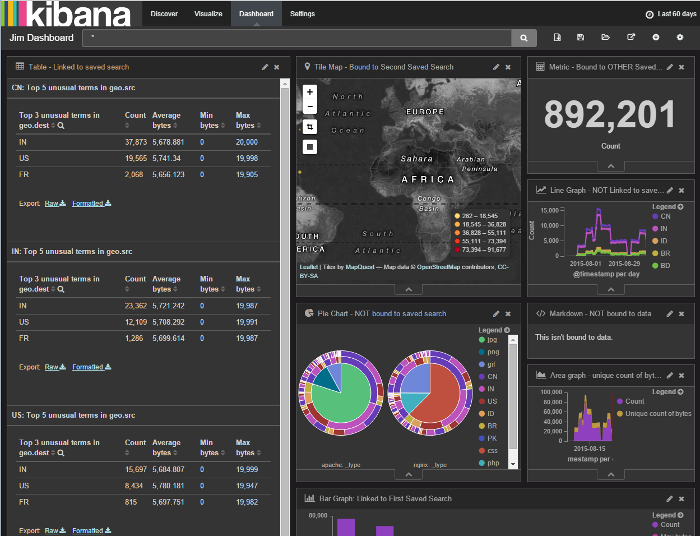The width and height of the screenshot is (700, 536).
Task: Click the Save Dashboard floppy disk icon
Action: [581, 38]
